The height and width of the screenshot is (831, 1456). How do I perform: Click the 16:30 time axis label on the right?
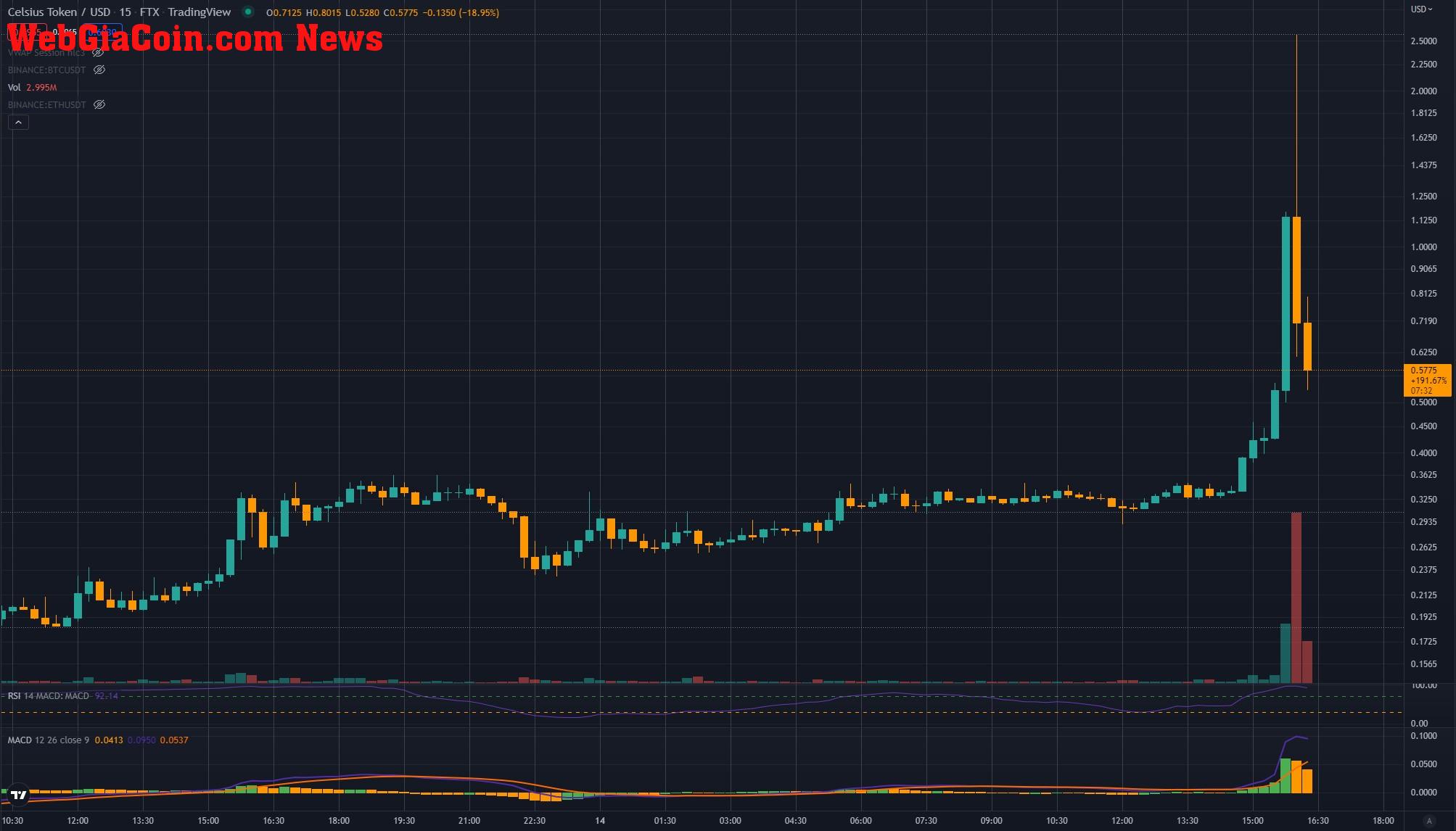click(x=1317, y=820)
